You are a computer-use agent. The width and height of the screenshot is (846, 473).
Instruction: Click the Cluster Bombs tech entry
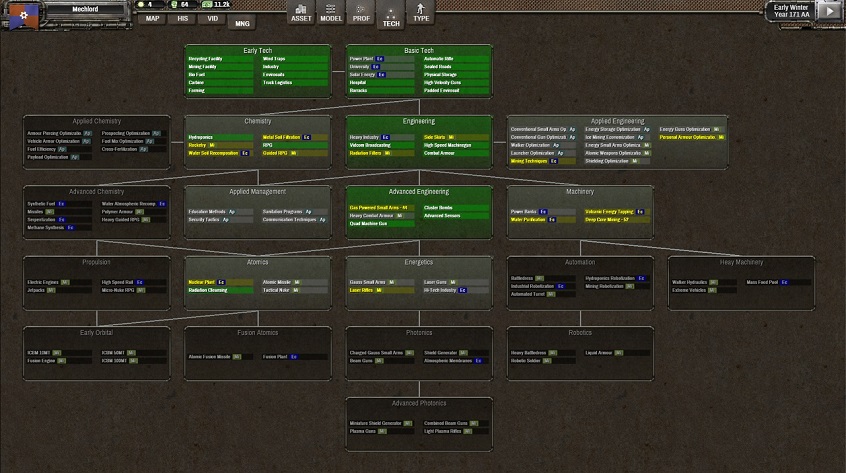456,208
